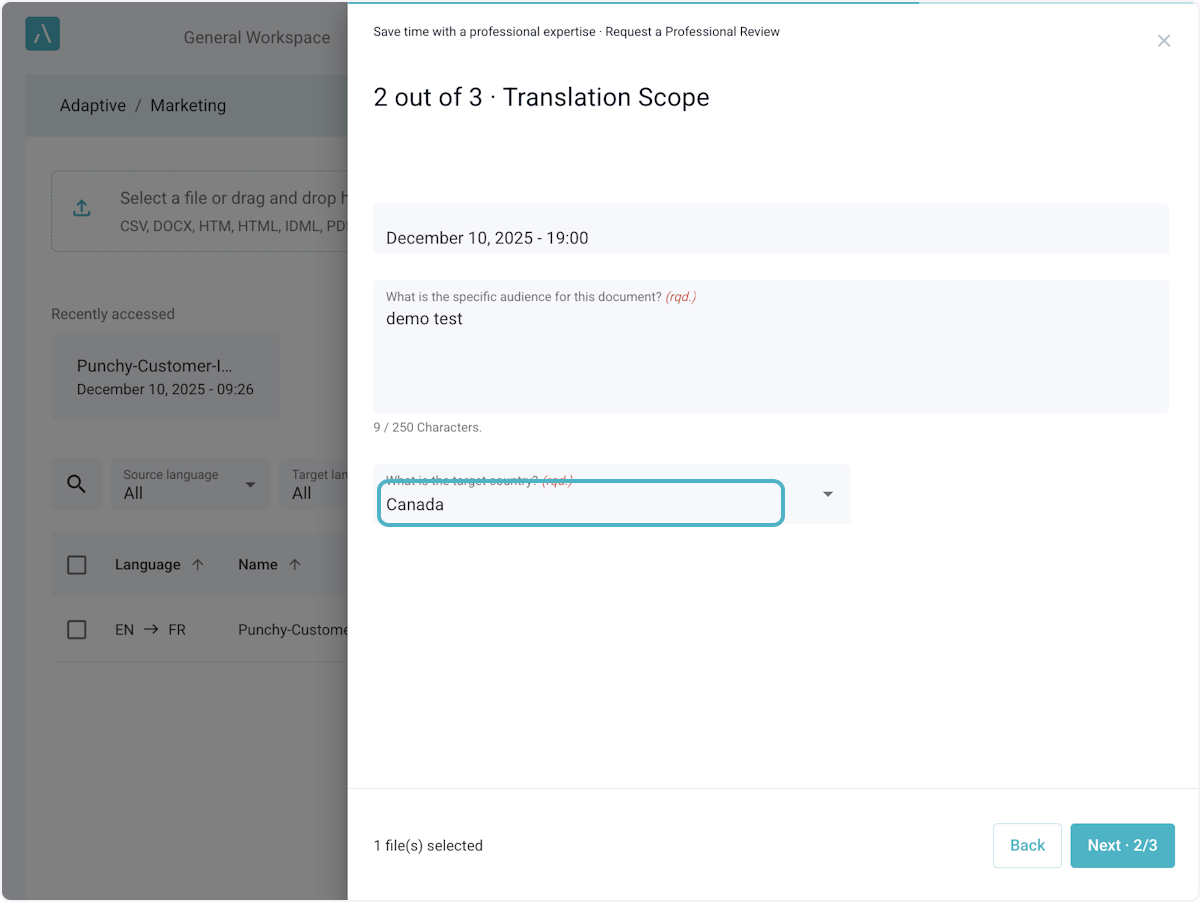Close the Professional Review panel with X
This screenshot has width=1200, height=902.
[x=1163, y=41]
